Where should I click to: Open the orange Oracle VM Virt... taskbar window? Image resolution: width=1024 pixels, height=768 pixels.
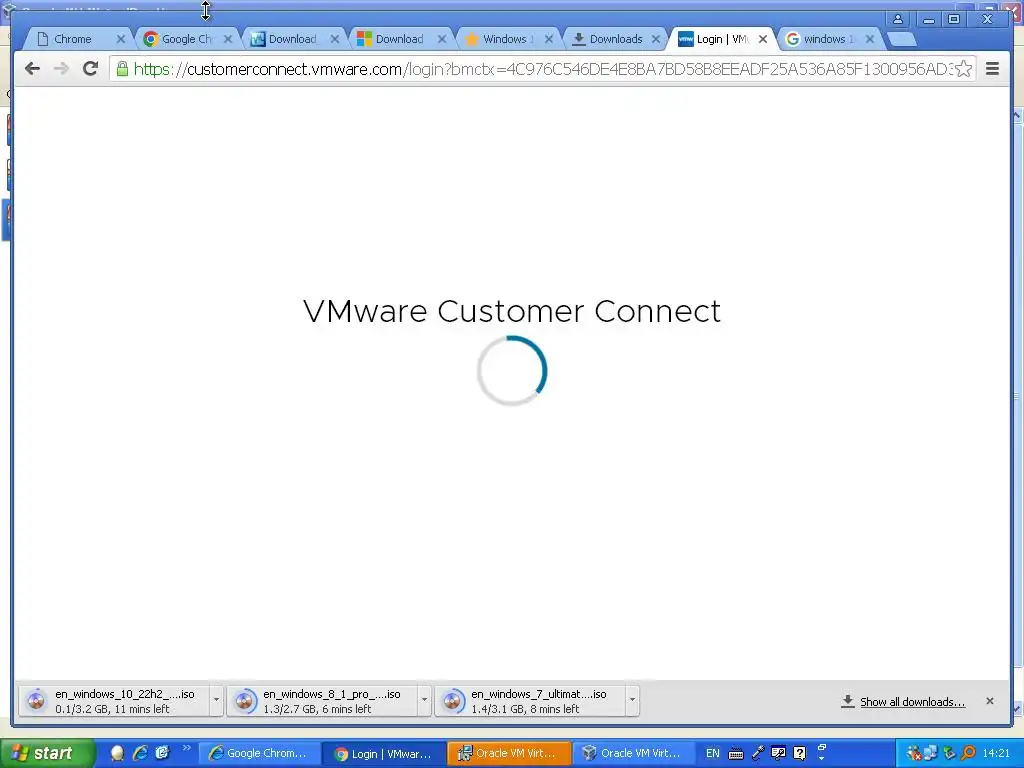click(x=509, y=754)
